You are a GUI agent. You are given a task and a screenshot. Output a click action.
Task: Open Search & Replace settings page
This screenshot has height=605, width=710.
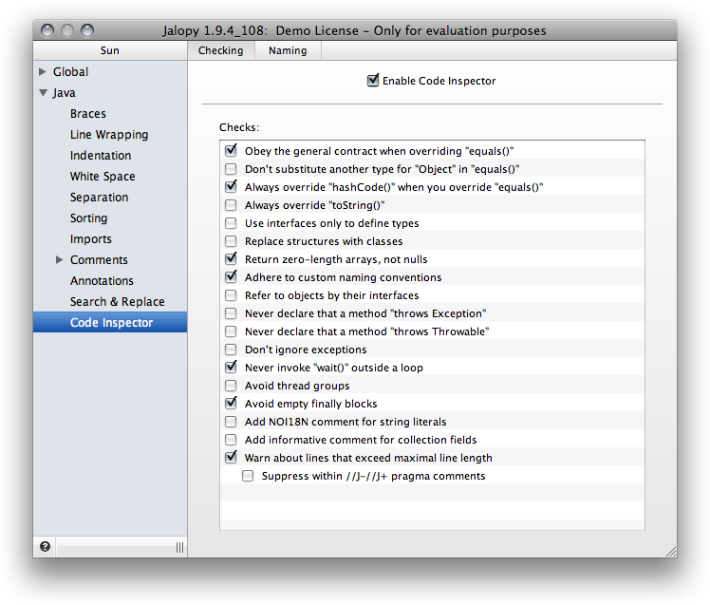117,302
